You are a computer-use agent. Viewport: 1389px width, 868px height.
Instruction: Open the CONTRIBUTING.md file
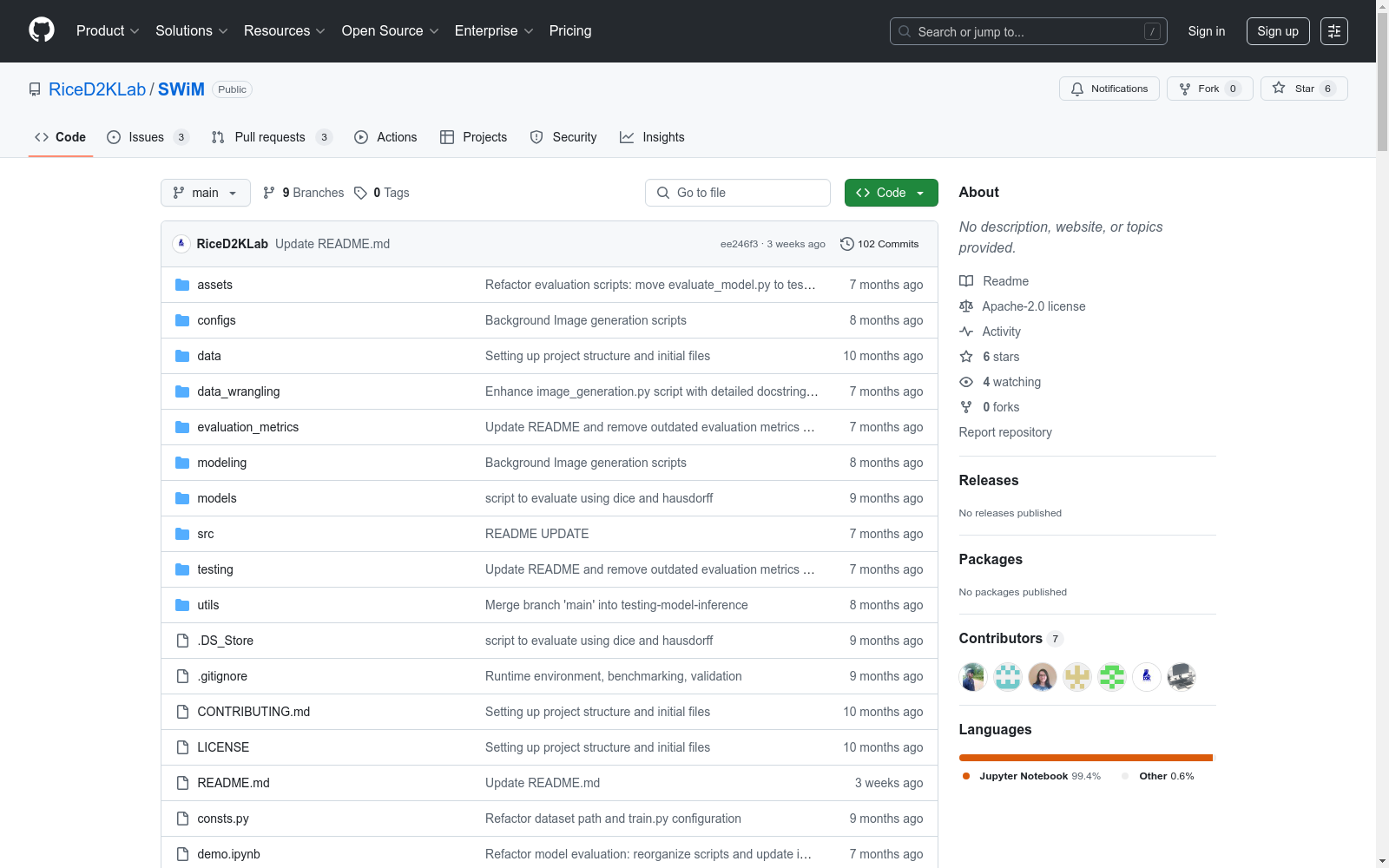253,712
